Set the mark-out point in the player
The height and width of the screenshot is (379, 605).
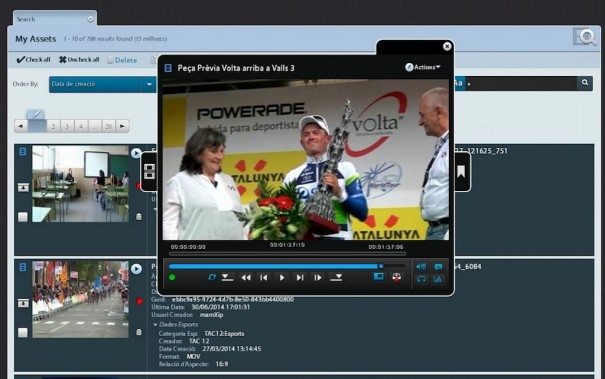pos(336,277)
